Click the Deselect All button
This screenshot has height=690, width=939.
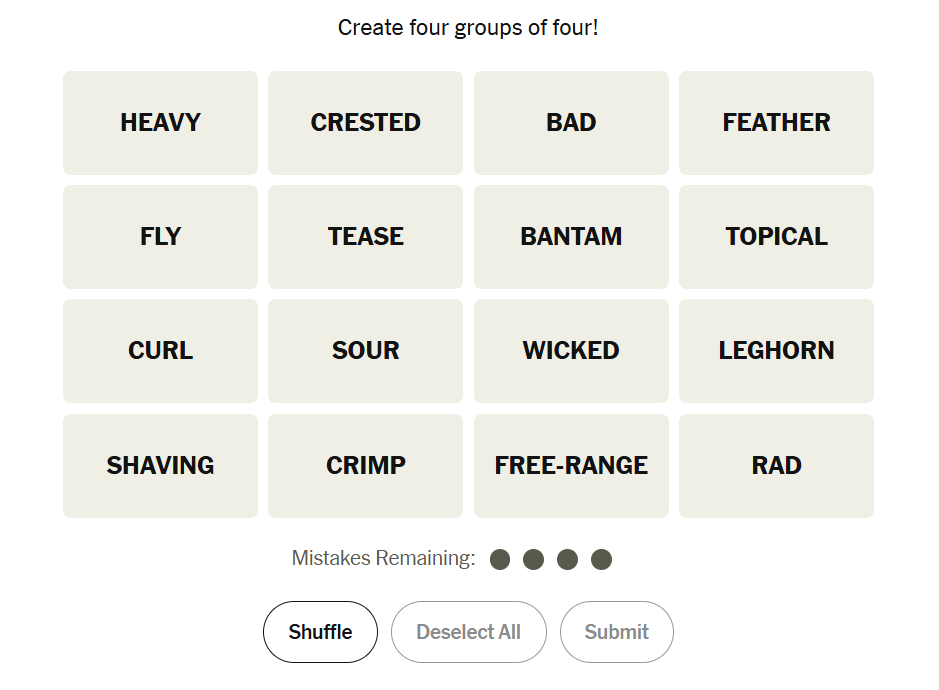coord(468,632)
